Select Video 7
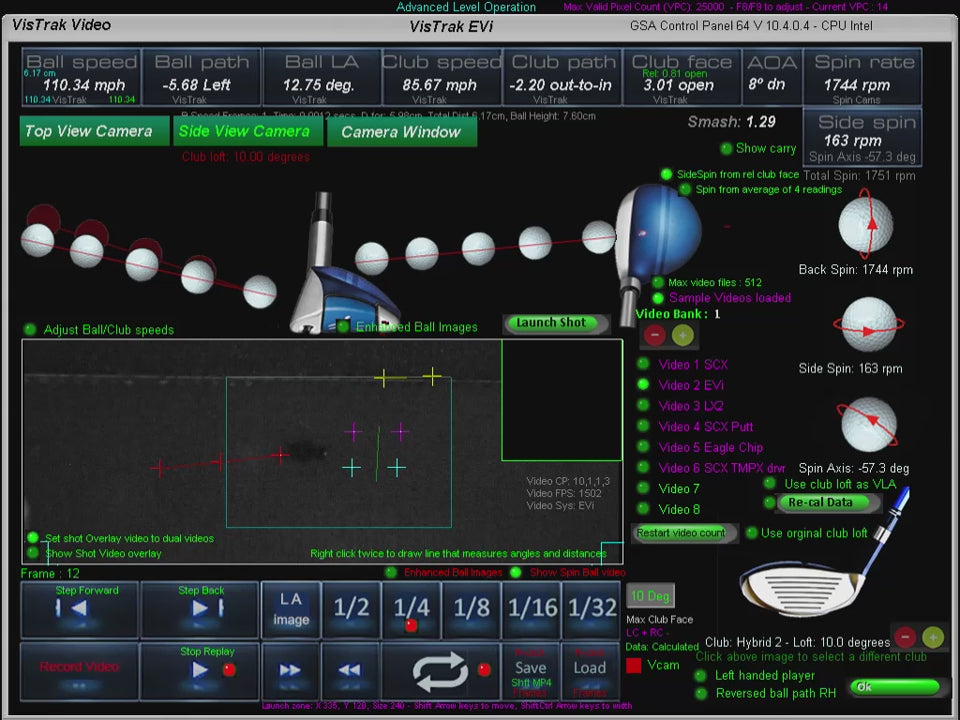This screenshot has height=720, width=960. (x=643, y=488)
